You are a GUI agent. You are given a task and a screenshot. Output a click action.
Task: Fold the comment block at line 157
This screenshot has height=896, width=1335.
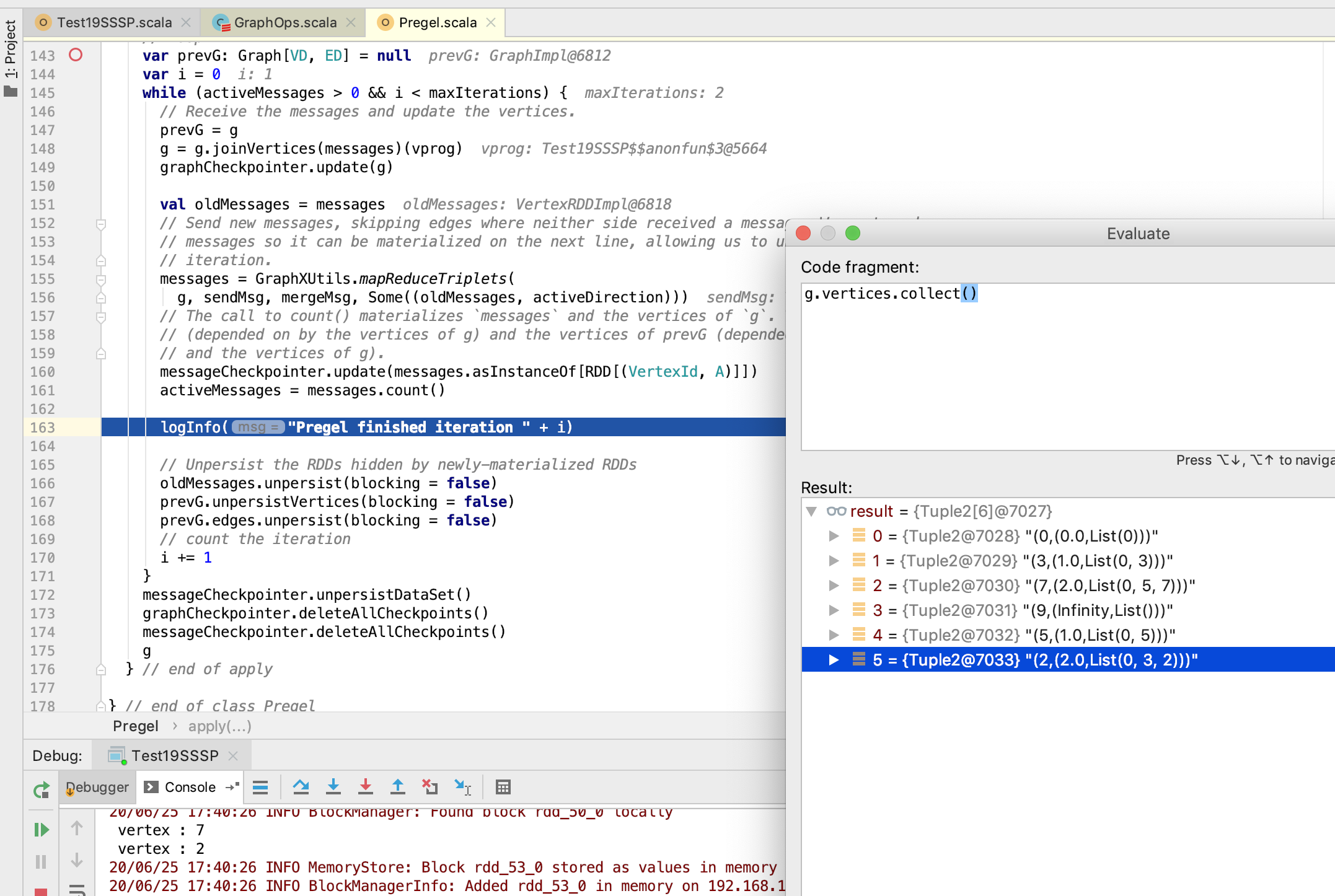coord(101,317)
